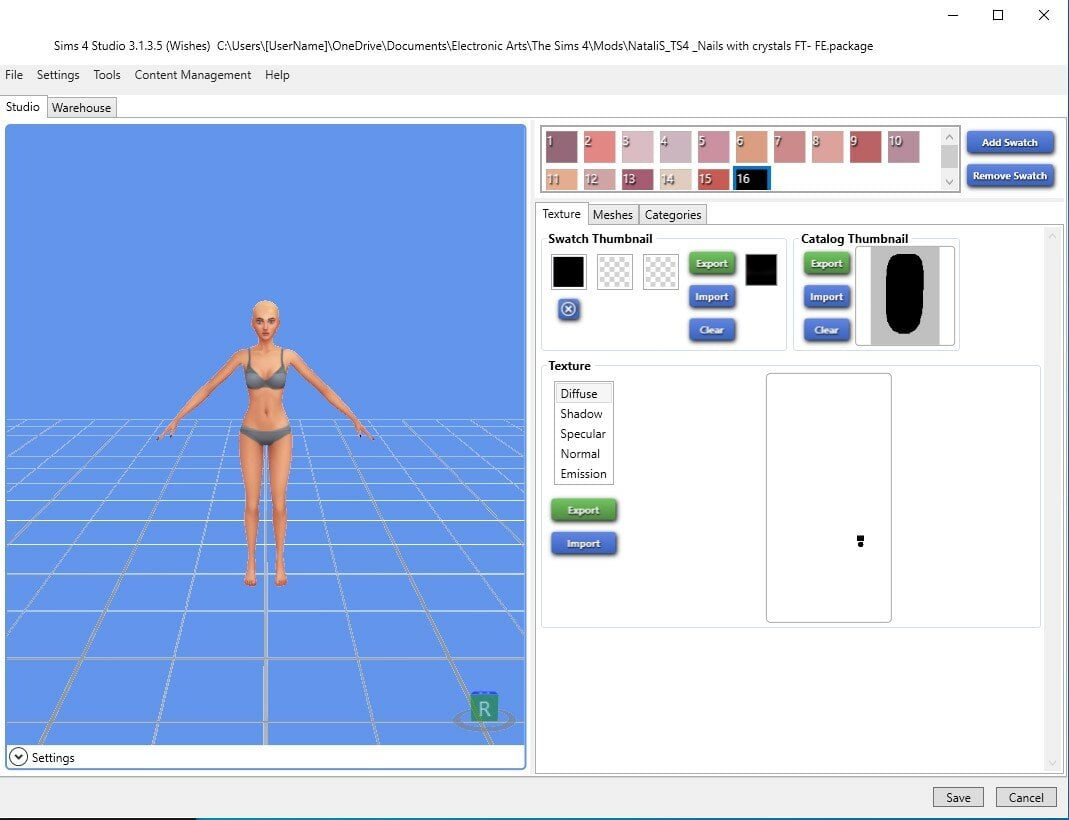This screenshot has width=1069, height=820.
Task: Select swatch 5
Action: coord(713,147)
